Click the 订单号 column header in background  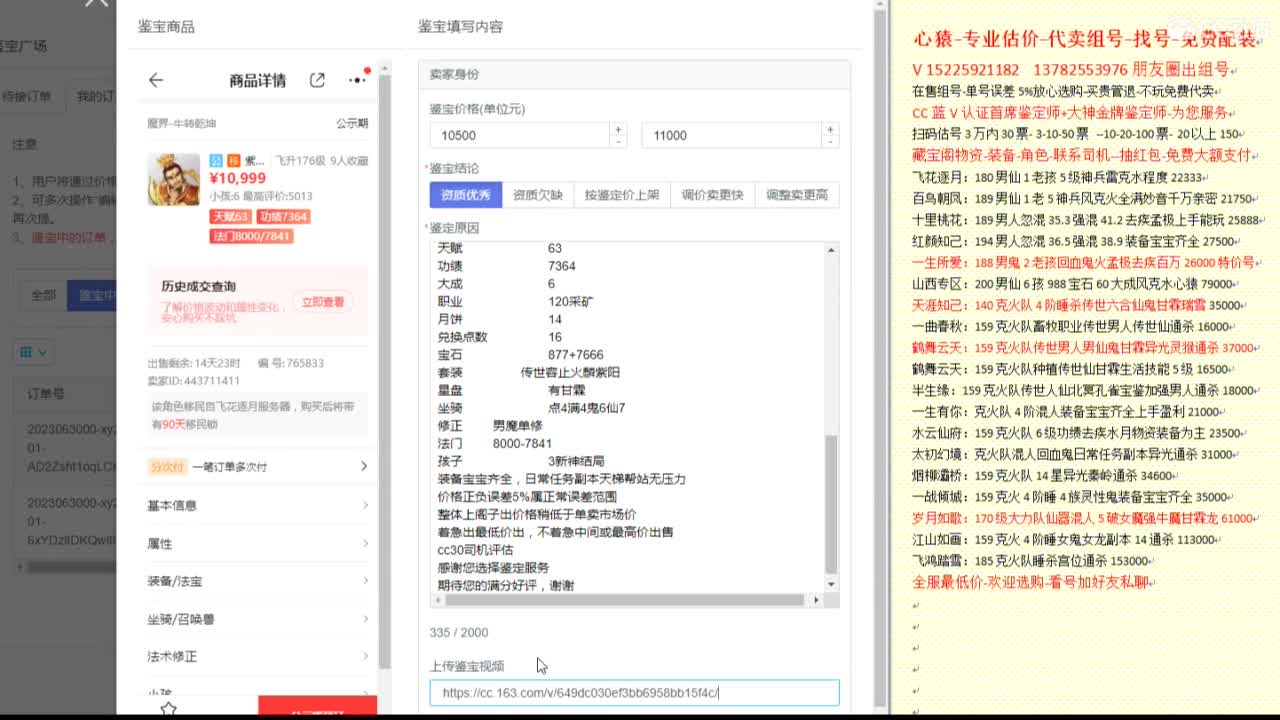pos(46,394)
